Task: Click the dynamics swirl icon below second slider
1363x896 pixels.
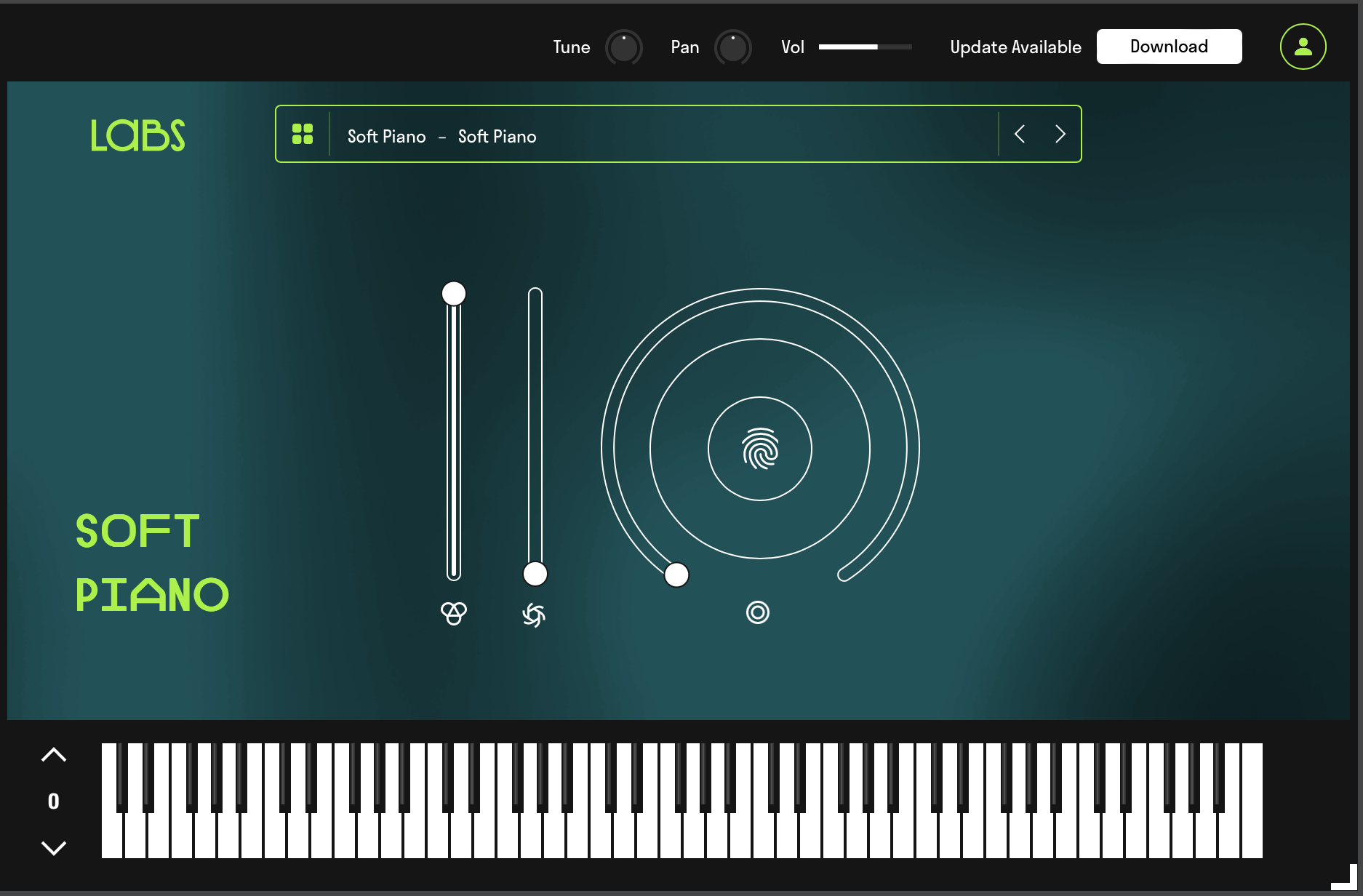Action: (x=534, y=615)
